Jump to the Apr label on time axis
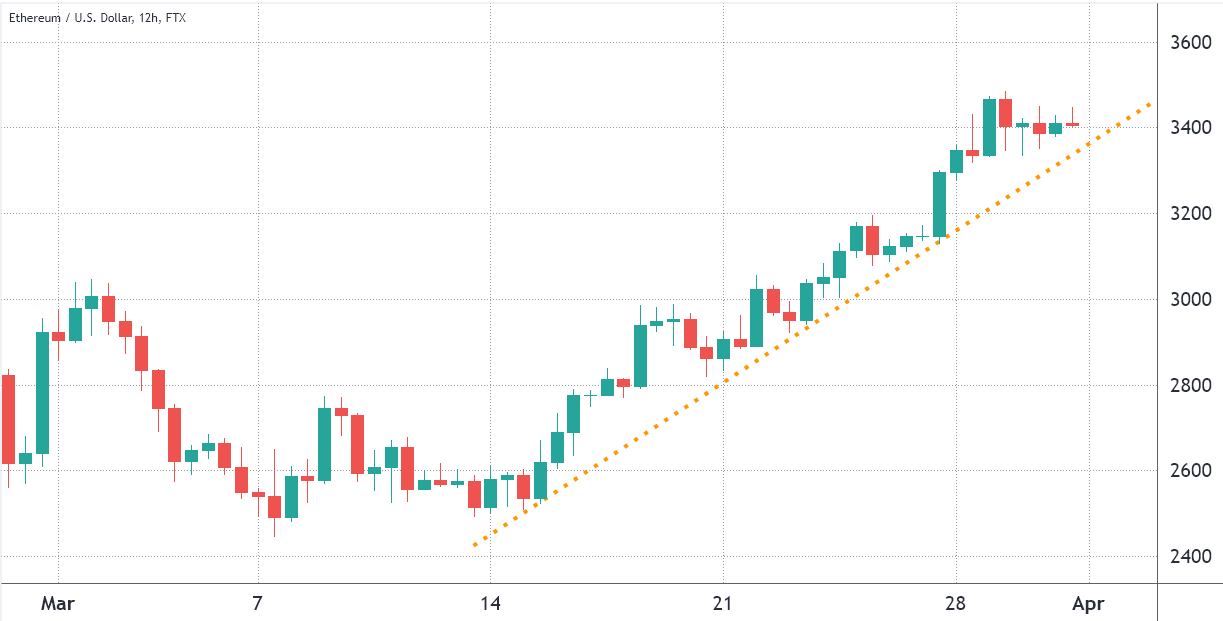The height and width of the screenshot is (621, 1223). [1088, 605]
